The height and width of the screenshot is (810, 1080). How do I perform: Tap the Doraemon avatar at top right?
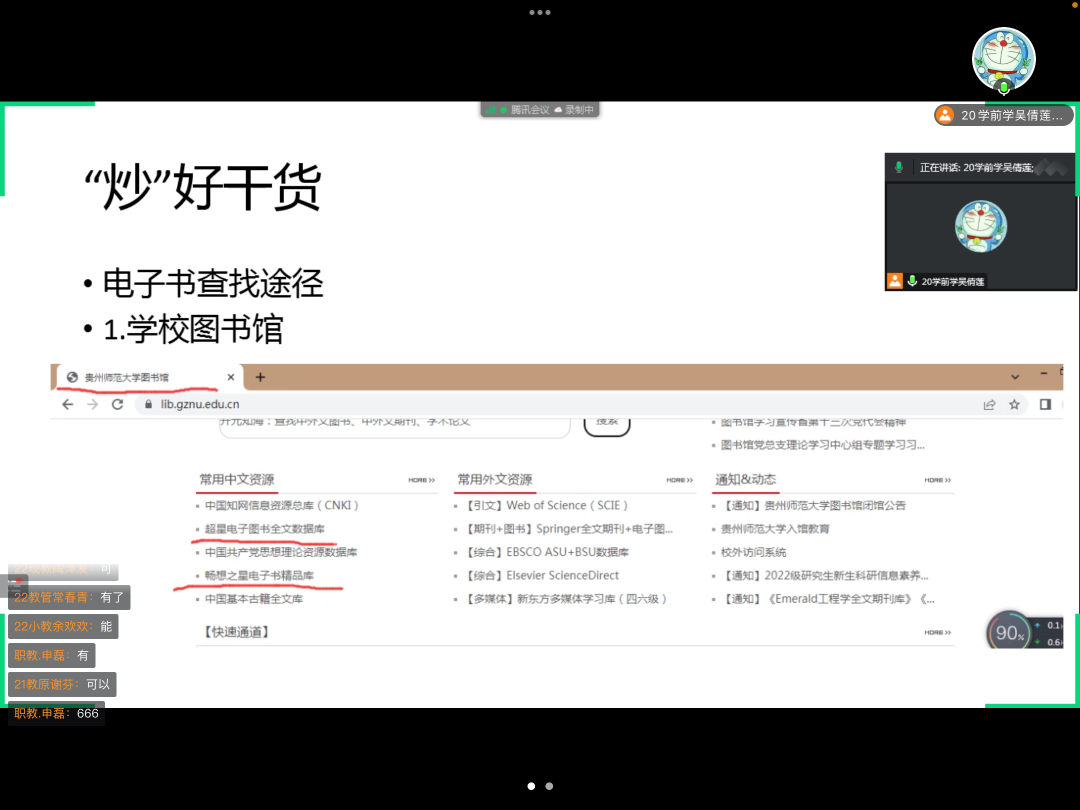pos(1003,57)
